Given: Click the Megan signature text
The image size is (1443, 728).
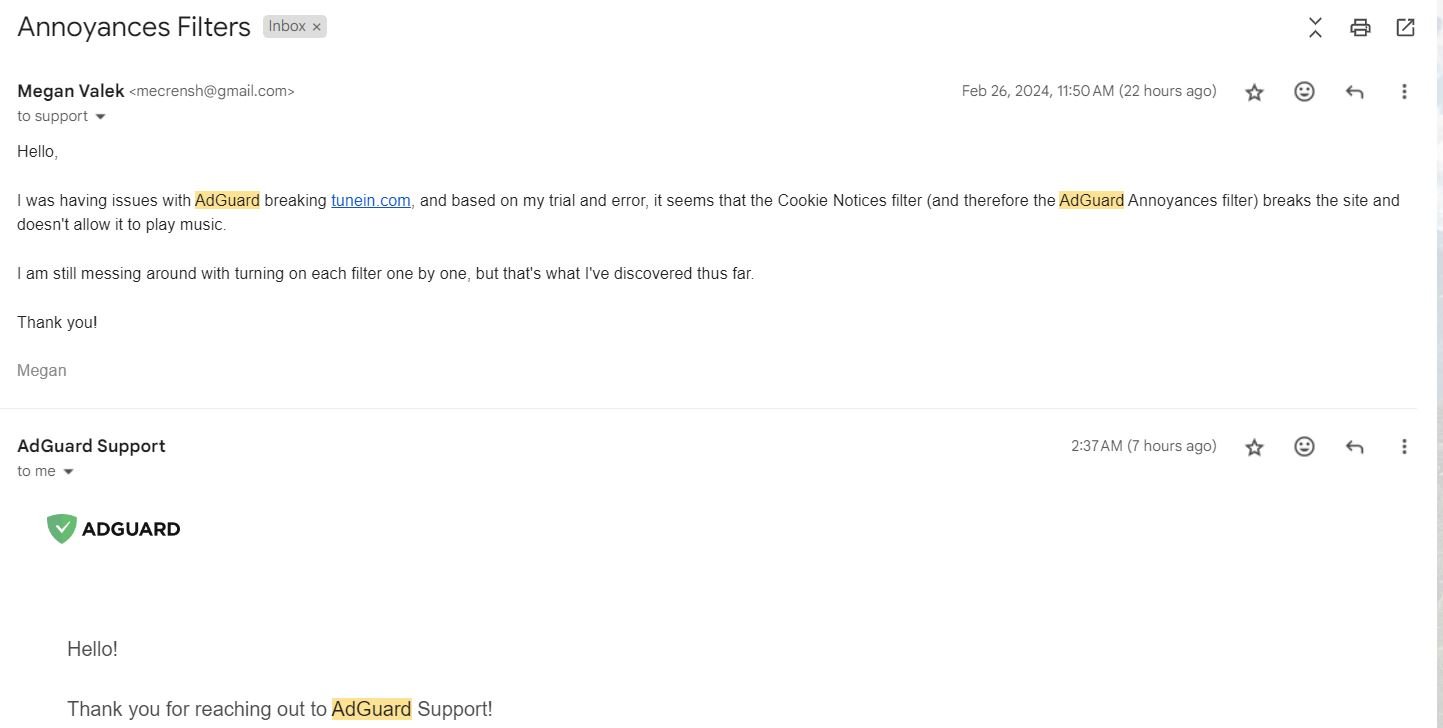Looking at the screenshot, I should pos(42,370).
